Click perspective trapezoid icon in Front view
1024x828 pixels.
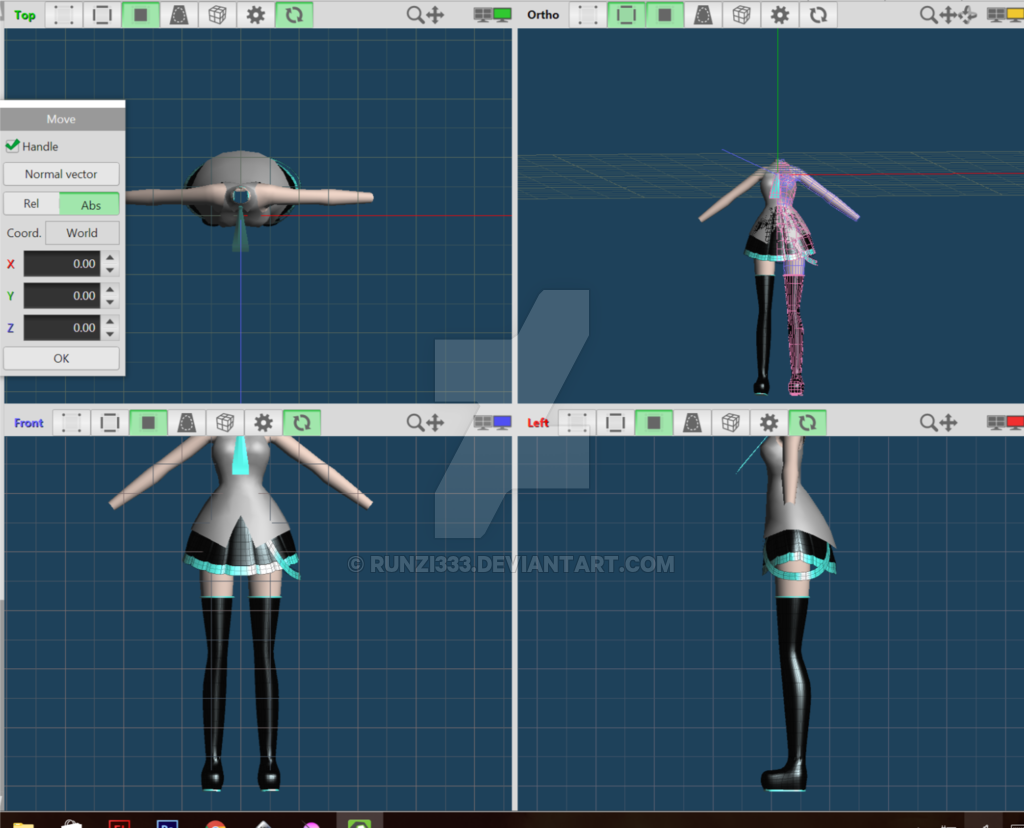click(x=186, y=422)
